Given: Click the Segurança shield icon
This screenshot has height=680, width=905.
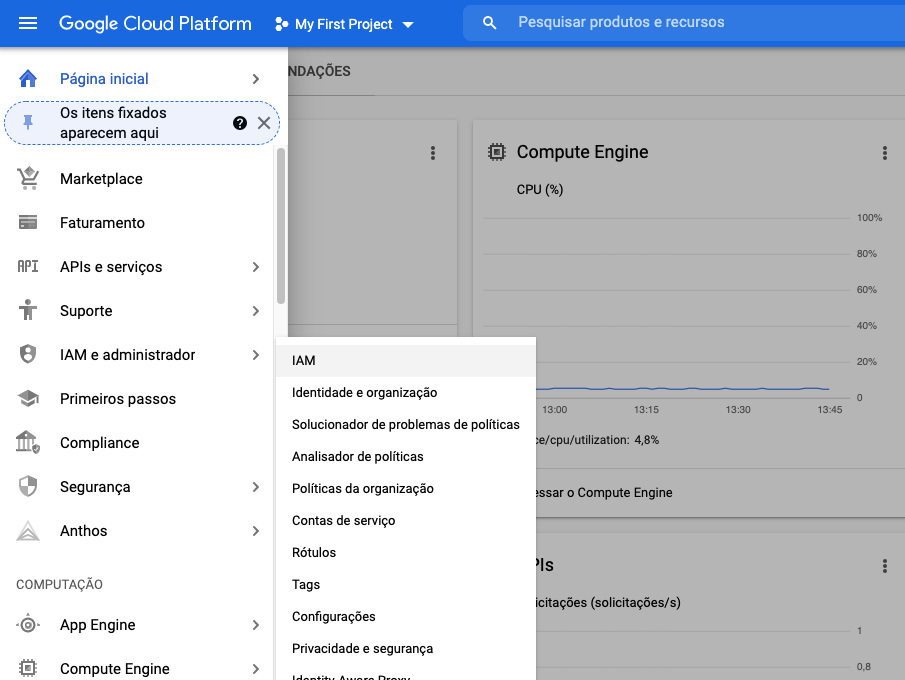Looking at the screenshot, I should pyautogui.click(x=28, y=486).
